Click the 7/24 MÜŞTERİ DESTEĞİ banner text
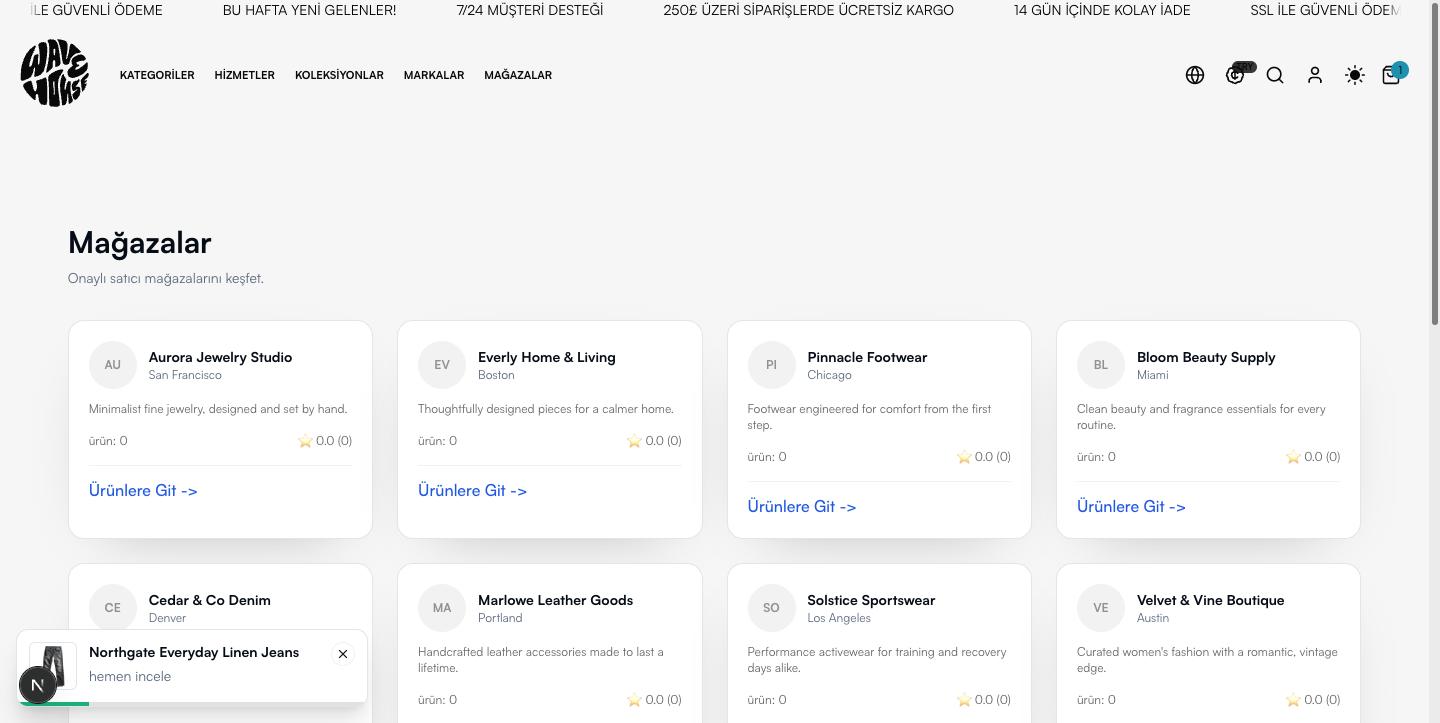Screen dimensions: 1440x723 tap(530, 10)
